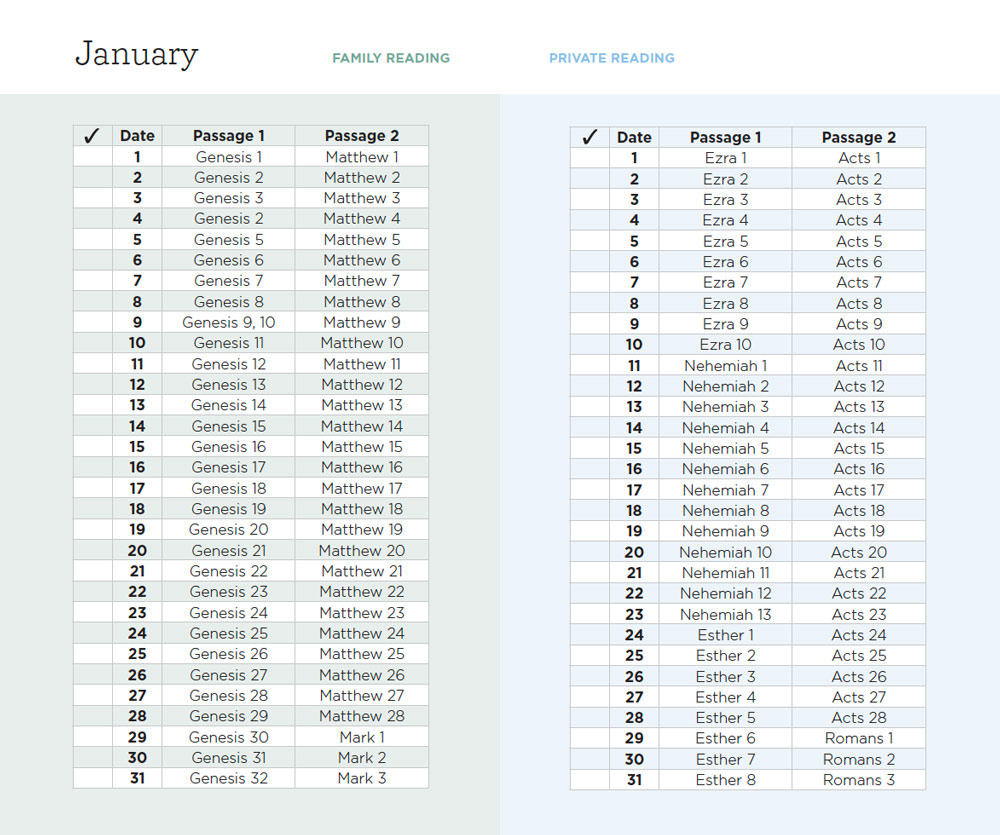Tick the checkbox next to Esther 8 row
The image size is (1000, 835).
(x=589, y=780)
